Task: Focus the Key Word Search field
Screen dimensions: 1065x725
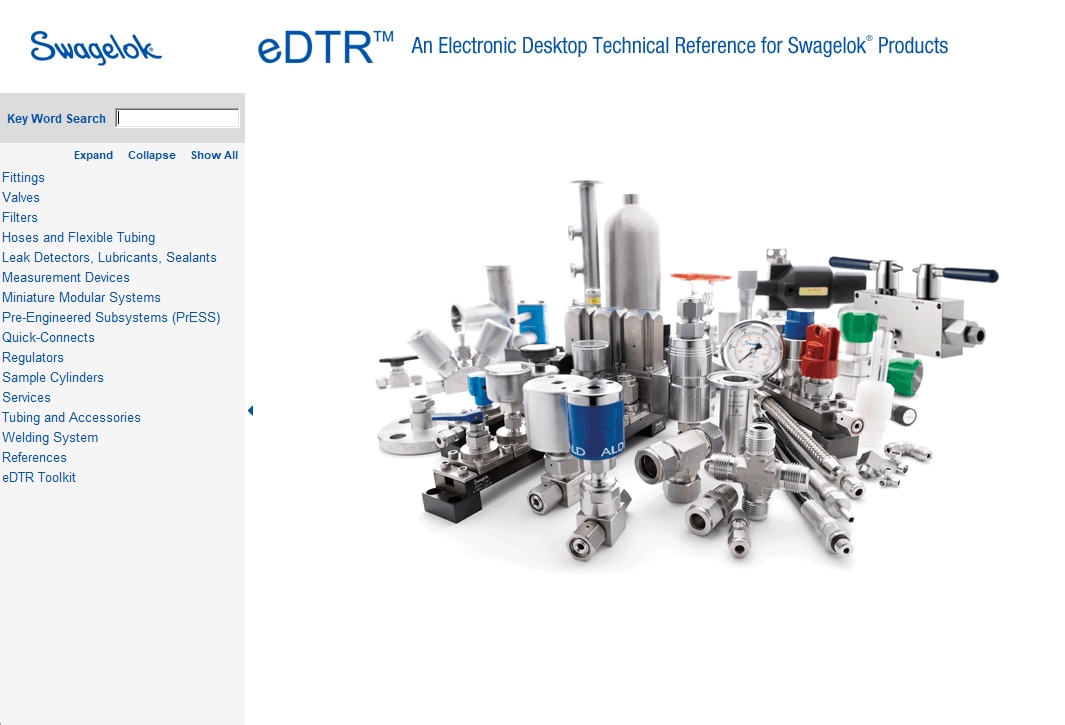Action: pos(177,118)
